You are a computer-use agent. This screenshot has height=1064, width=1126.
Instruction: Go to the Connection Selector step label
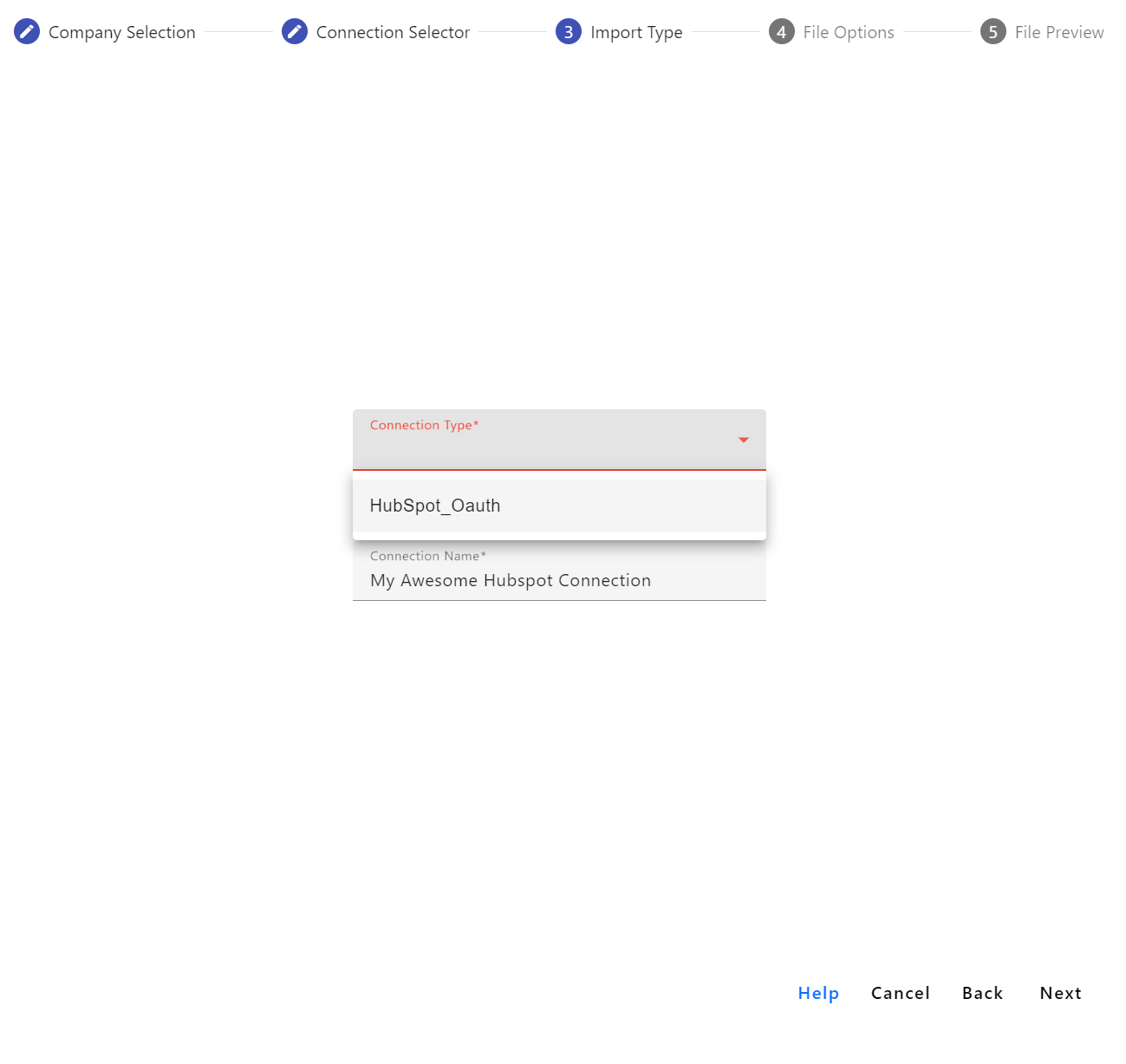(x=393, y=32)
